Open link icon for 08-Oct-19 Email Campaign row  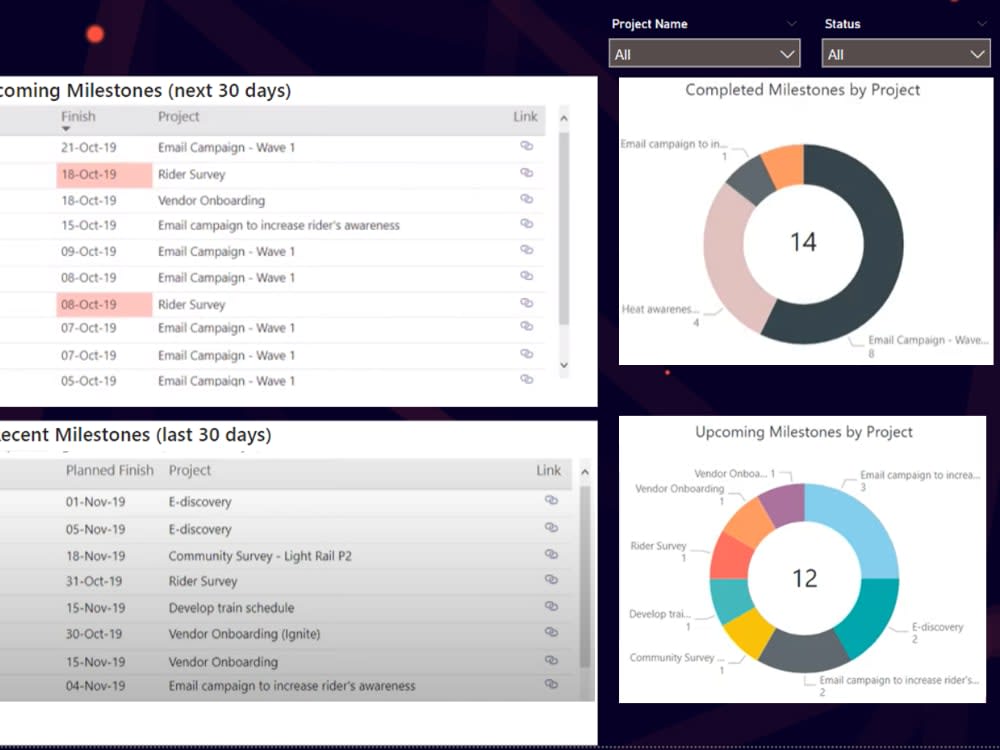(x=526, y=276)
